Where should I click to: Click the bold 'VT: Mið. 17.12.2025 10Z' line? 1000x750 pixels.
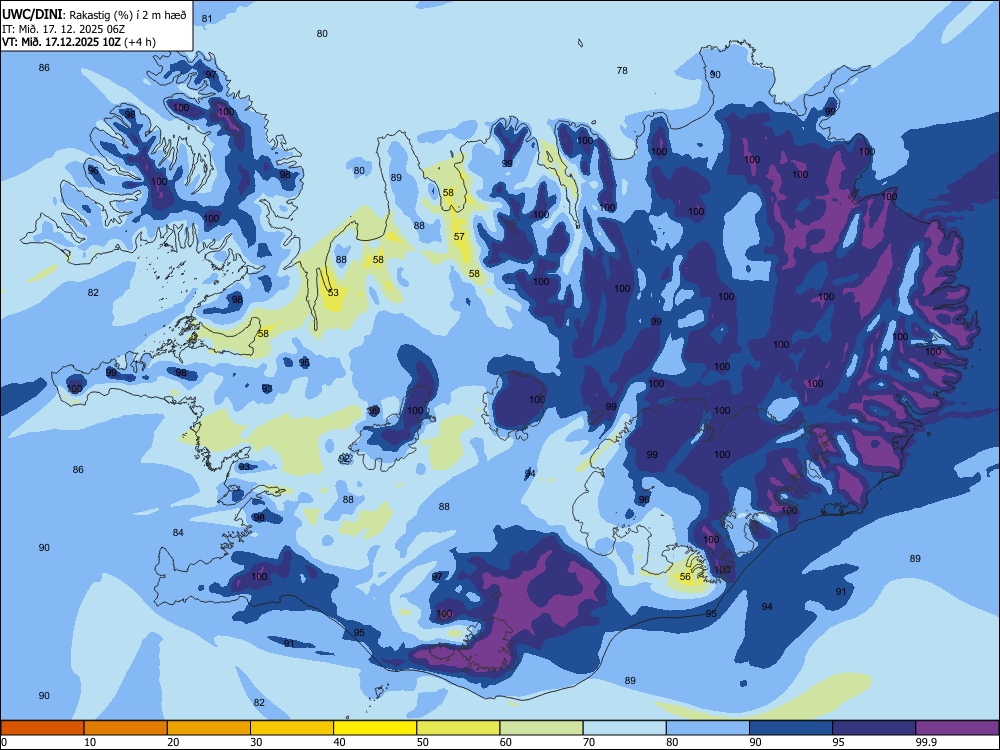pyautogui.click(x=63, y=42)
